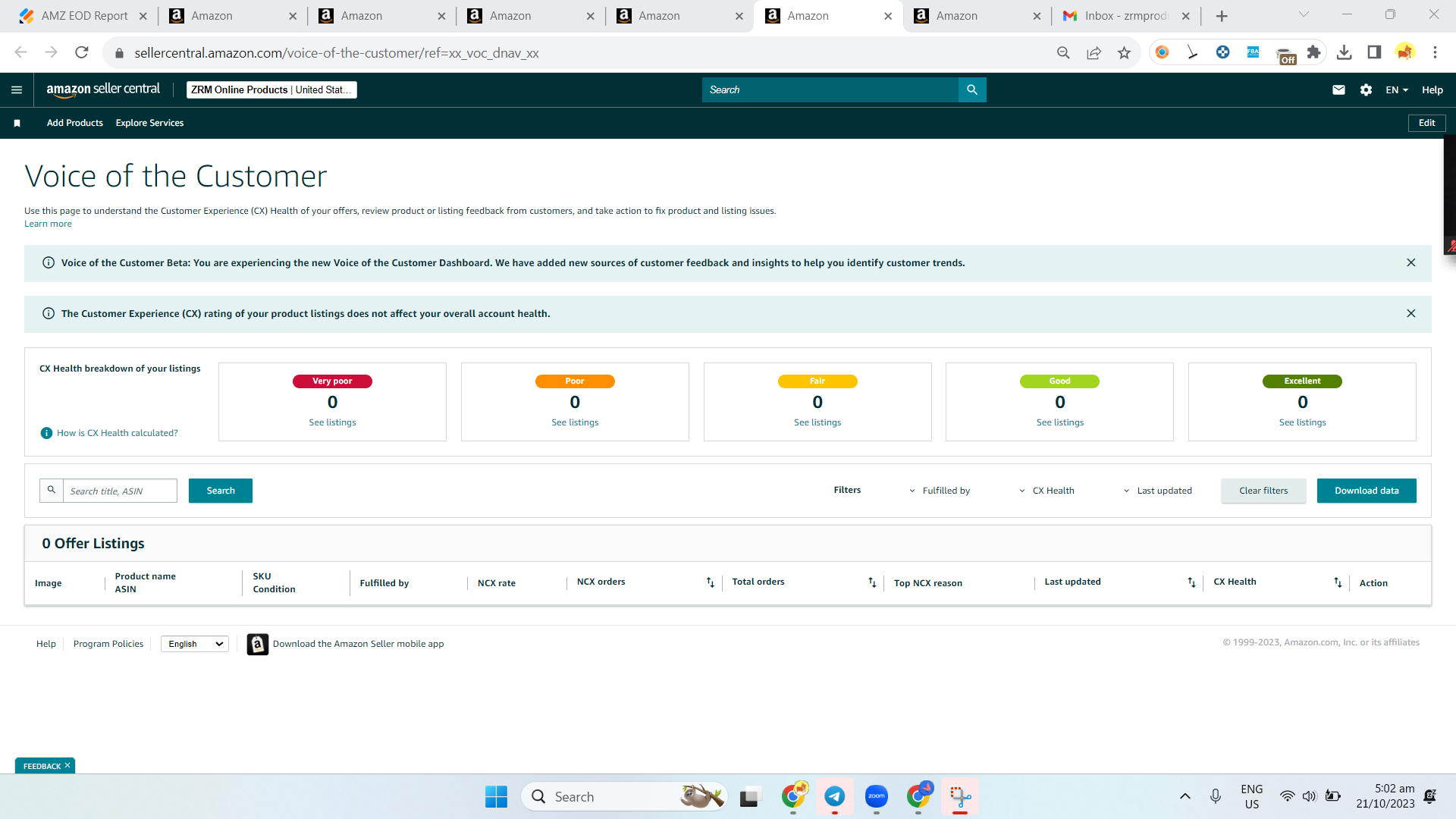Dismiss the CX rating account health banner

1411,313
